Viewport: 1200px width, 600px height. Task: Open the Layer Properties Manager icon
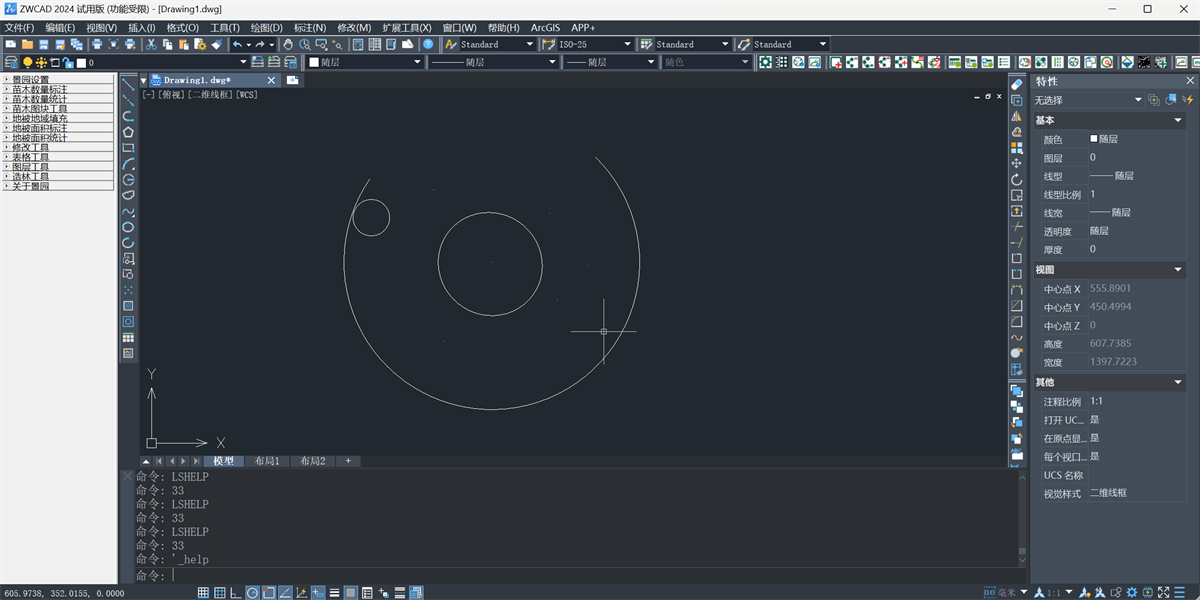[x=11, y=62]
